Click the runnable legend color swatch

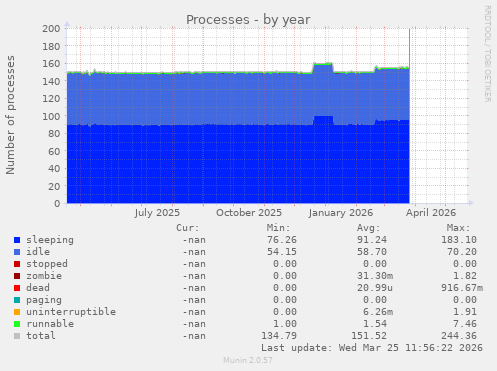[17, 324]
